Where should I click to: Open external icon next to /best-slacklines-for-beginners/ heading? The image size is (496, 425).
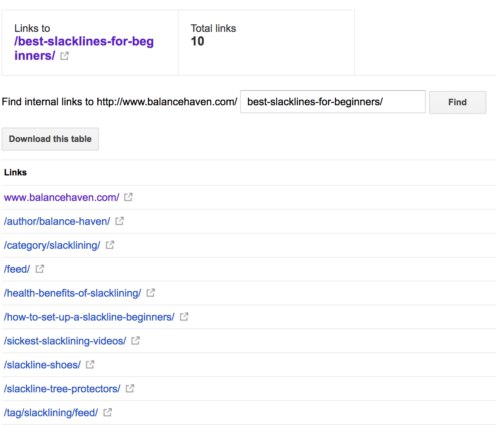tap(64, 56)
